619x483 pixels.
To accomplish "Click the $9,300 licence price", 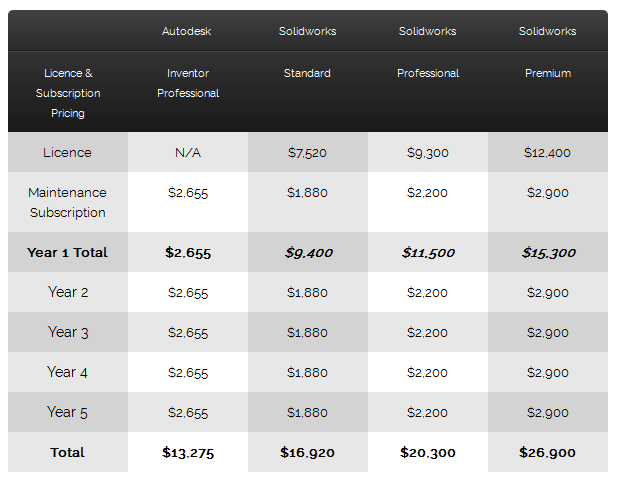I will (428, 153).
